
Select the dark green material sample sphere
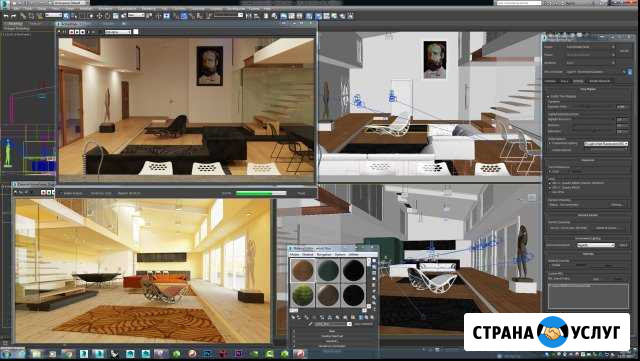(x=328, y=270)
